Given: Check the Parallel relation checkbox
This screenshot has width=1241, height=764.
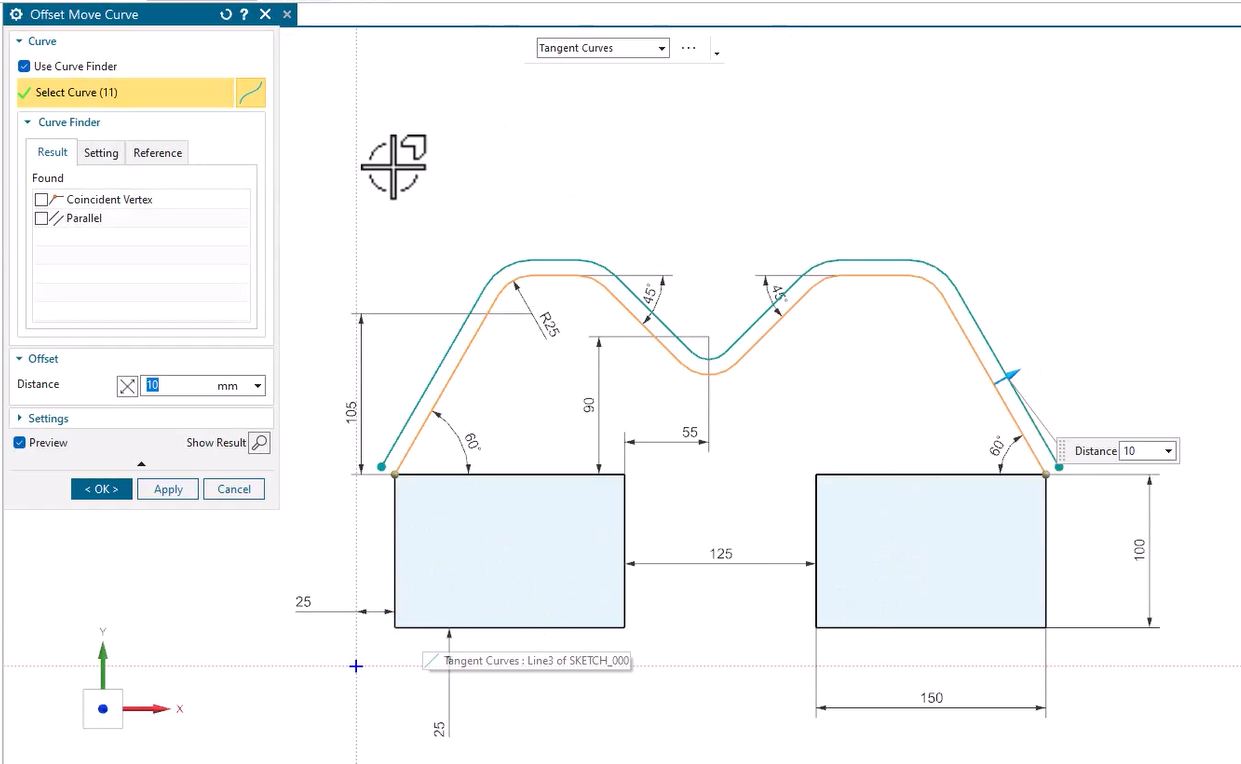Looking at the screenshot, I should coord(41,218).
